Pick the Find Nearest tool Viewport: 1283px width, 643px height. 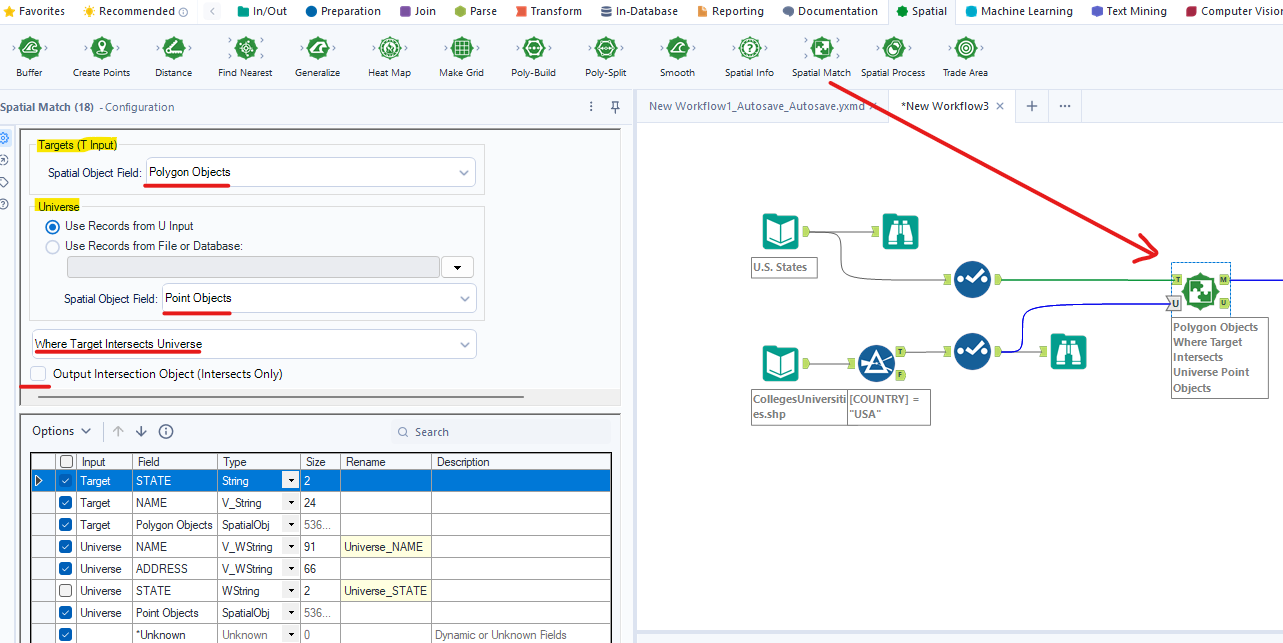(x=245, y=49)
